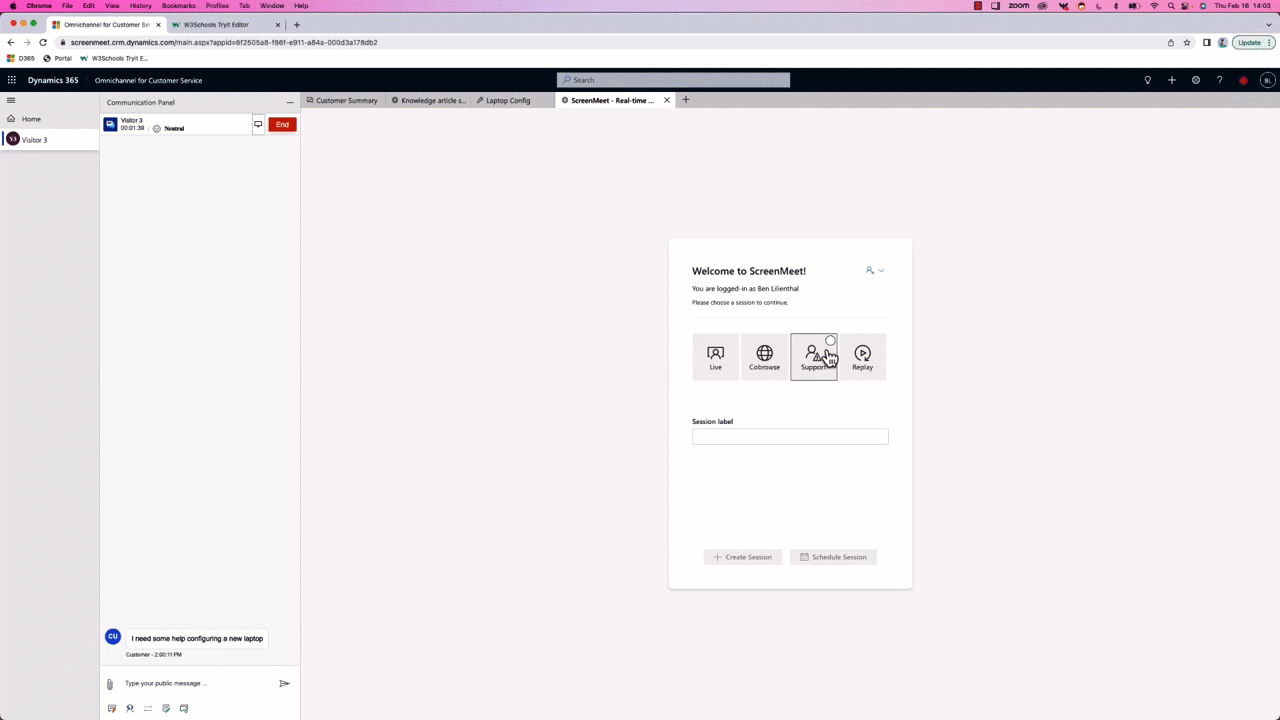The image size is (1280, 720).
Task: Open the notes icon in chat toolbar
Action: point(166,708)
